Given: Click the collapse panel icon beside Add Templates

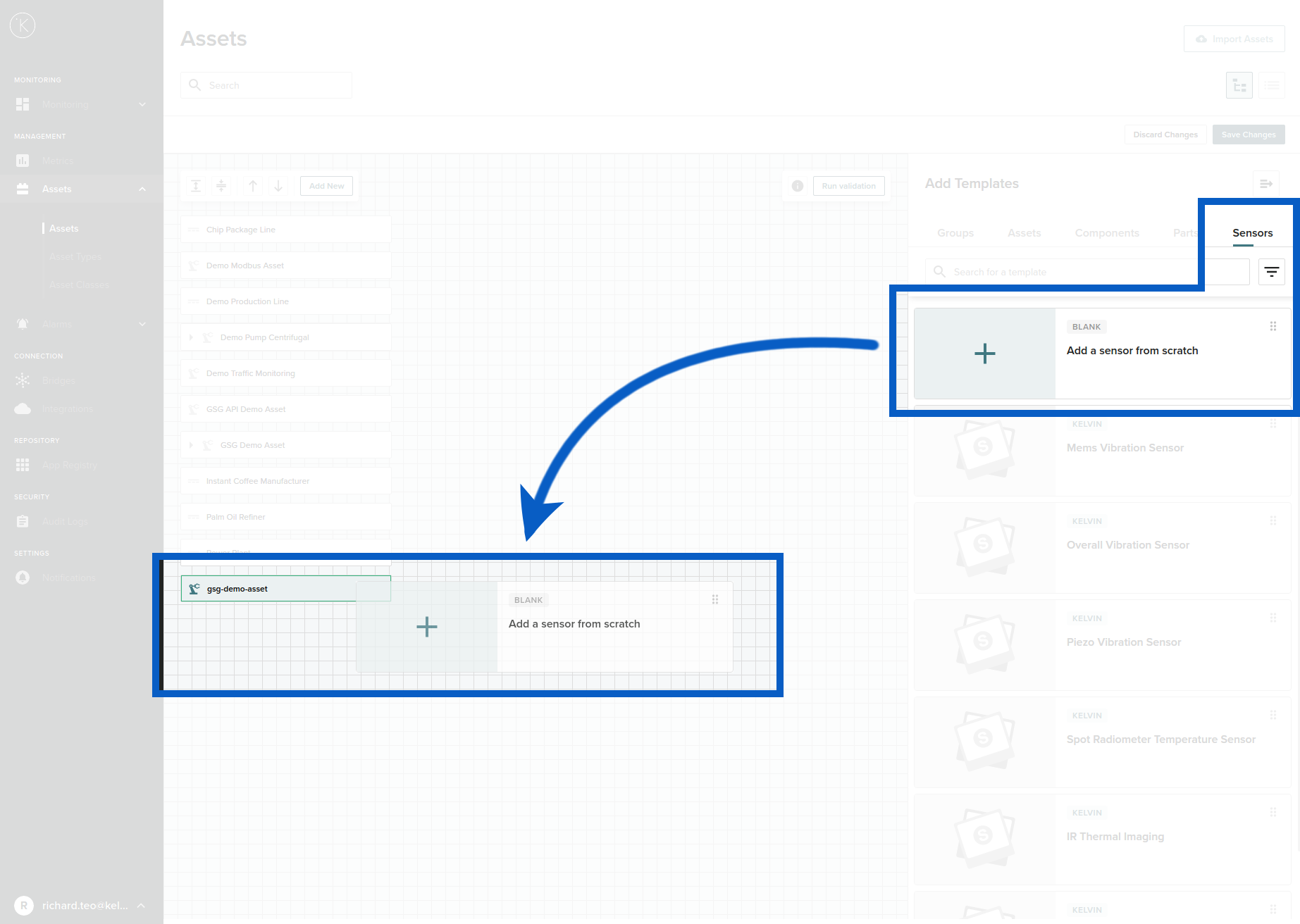Looking at the screenshot, I should 1266,183.
